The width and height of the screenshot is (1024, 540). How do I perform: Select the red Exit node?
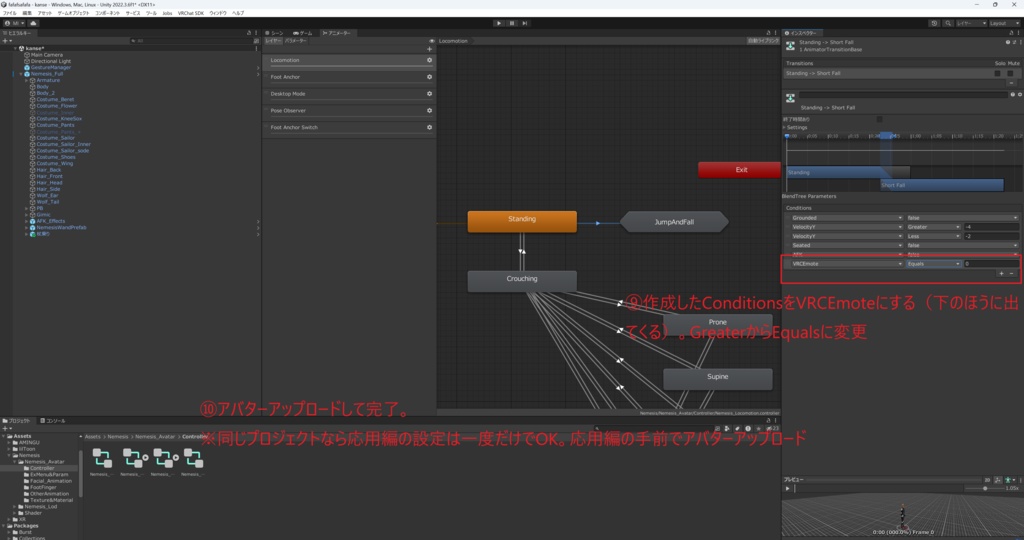click(x=741, y=170)
